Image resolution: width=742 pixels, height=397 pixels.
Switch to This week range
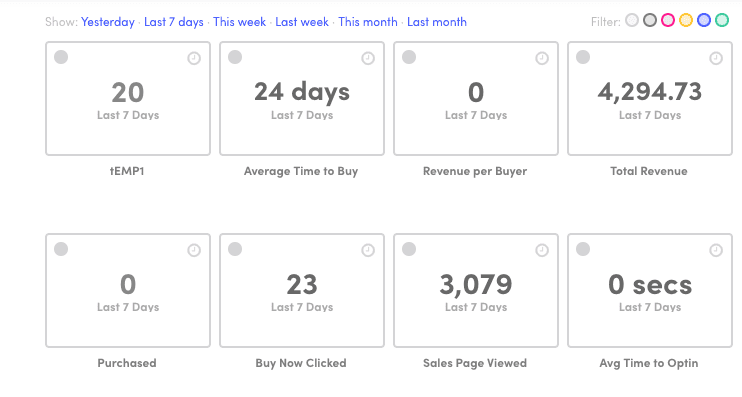239,22
